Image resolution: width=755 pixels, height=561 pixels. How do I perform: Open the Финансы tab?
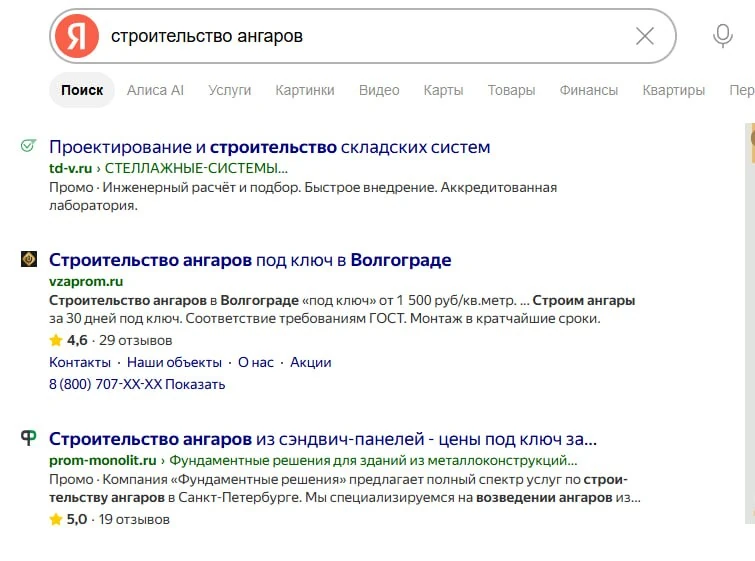[588, 90]
